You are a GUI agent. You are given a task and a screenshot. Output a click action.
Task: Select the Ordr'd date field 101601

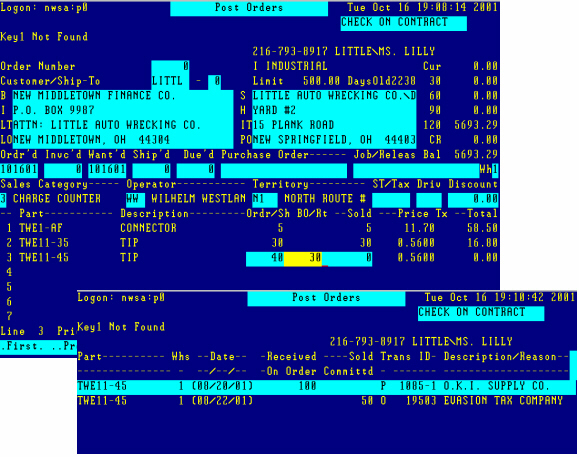(19, 169)
